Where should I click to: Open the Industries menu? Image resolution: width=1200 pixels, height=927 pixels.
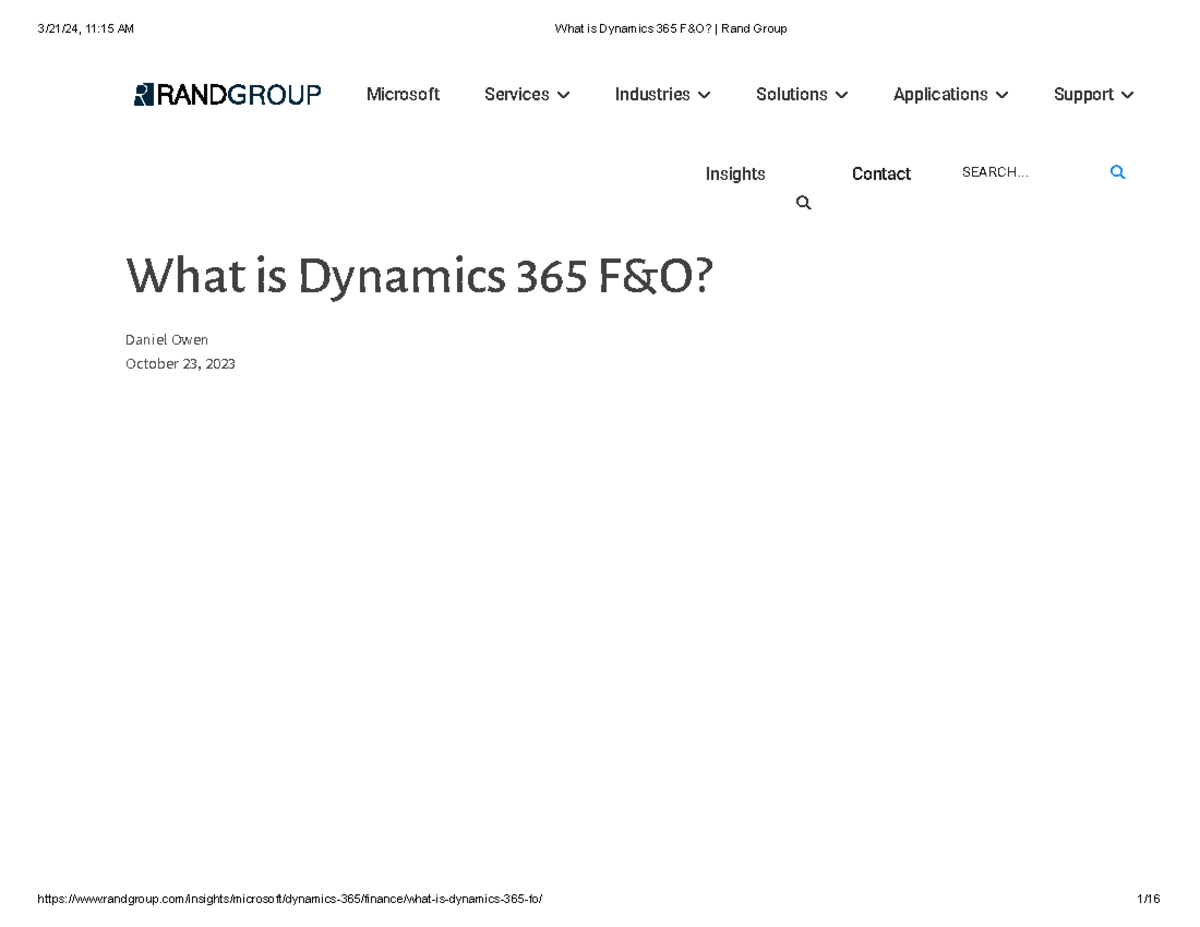(x=652, y=94)
